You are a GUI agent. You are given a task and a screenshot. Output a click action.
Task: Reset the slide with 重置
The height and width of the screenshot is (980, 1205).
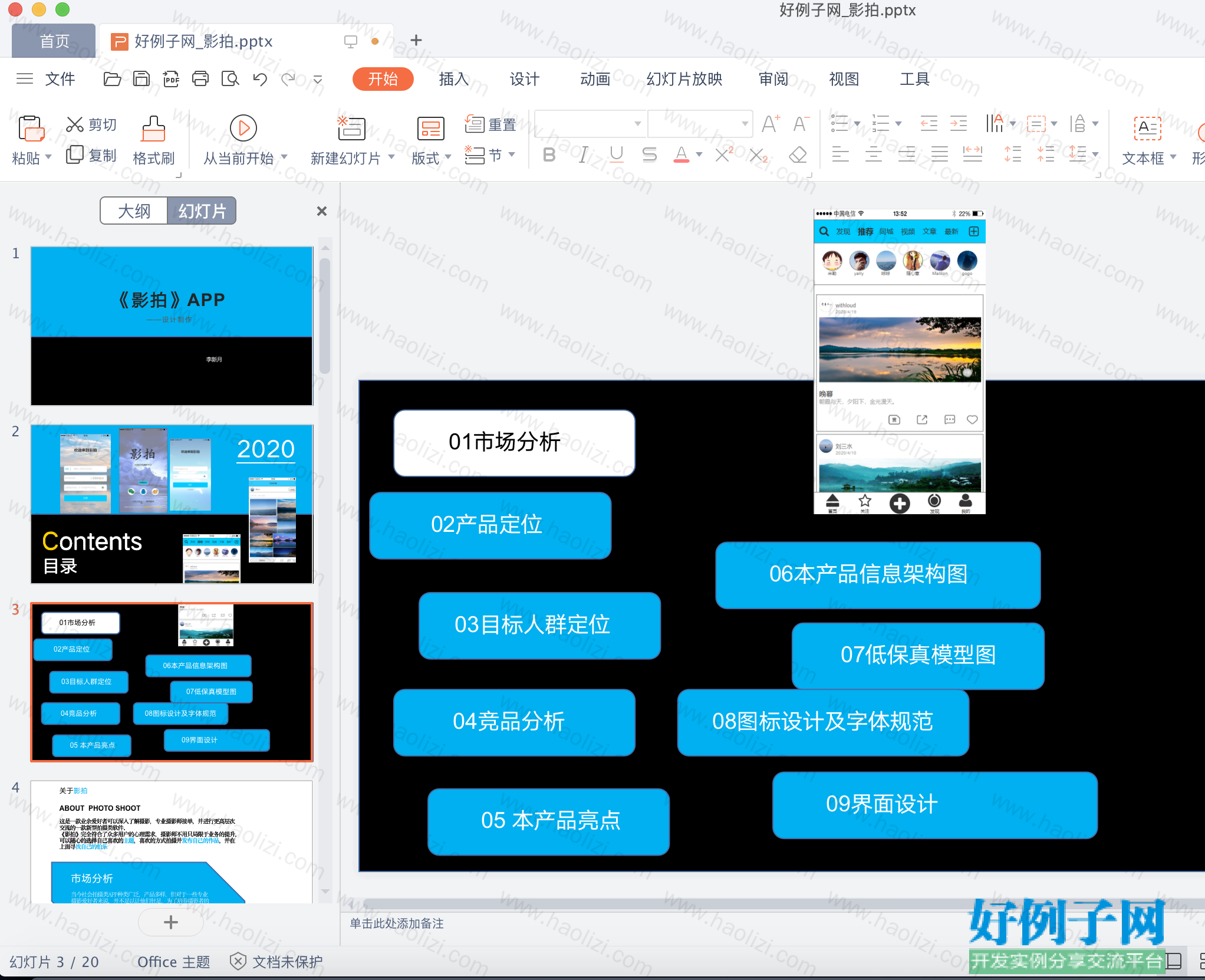[490, 124]
